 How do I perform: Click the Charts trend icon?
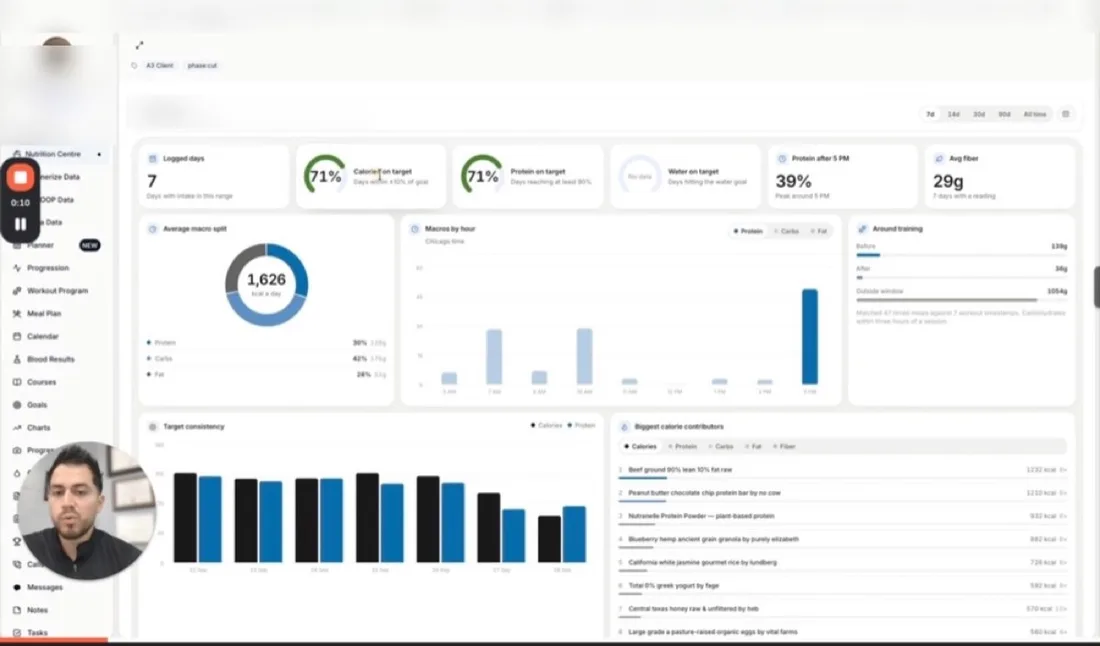coord(17,427)
